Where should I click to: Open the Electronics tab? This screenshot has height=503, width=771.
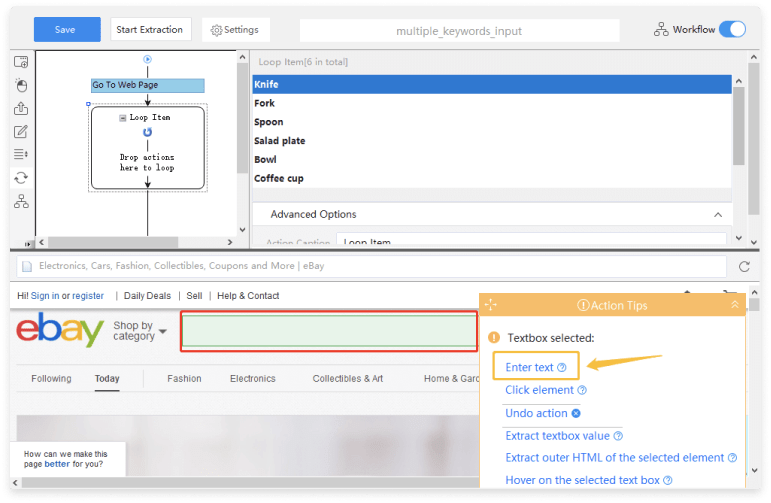253,379
